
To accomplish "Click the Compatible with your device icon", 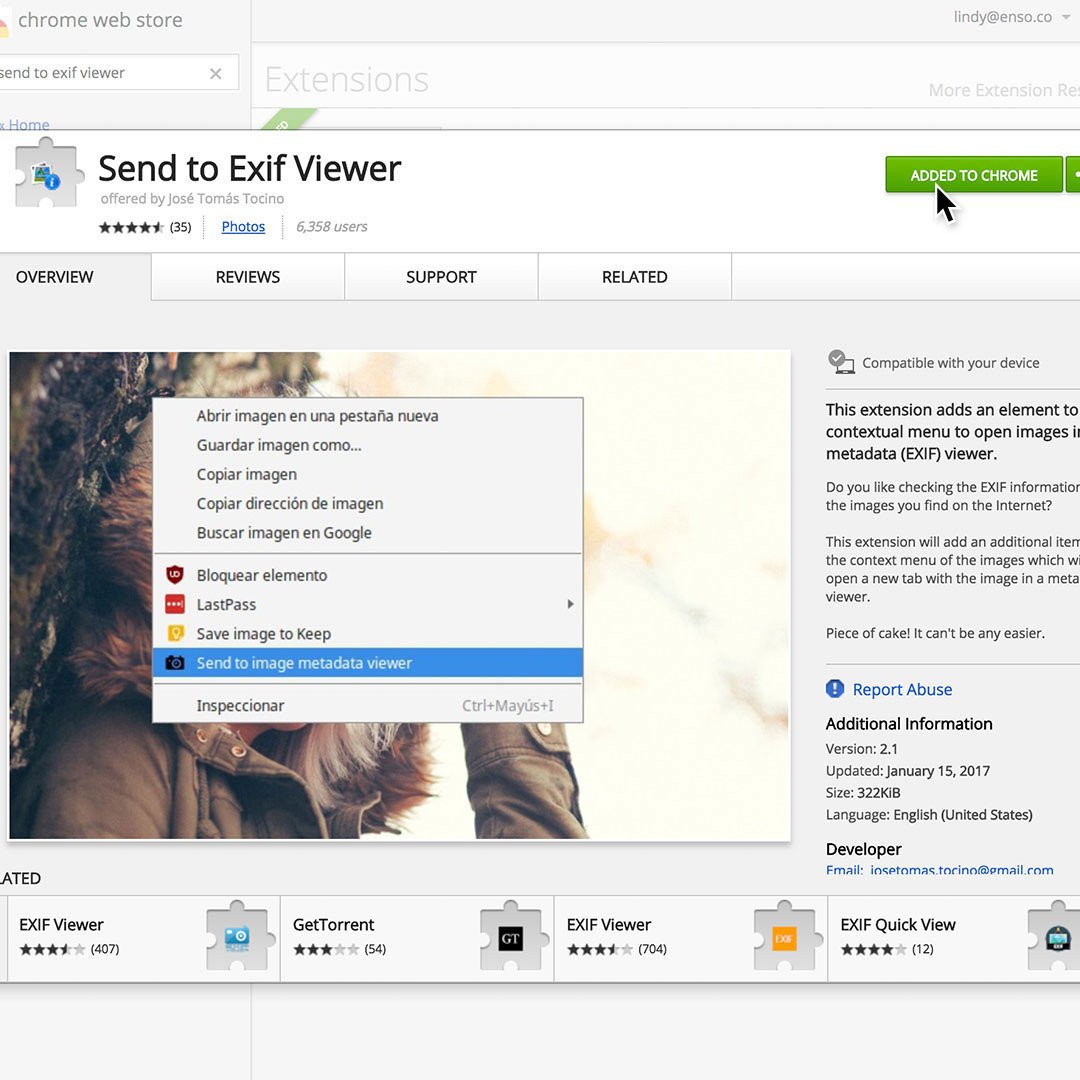I will tap(840, 362).
